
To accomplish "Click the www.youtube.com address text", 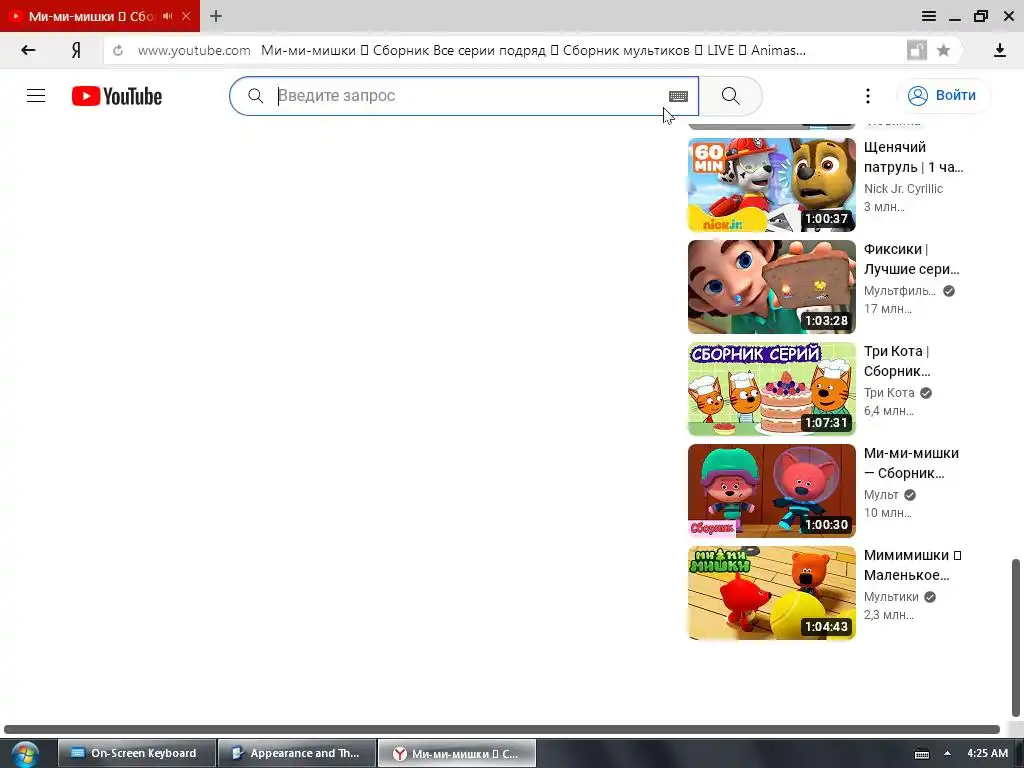I will point(194,50).
